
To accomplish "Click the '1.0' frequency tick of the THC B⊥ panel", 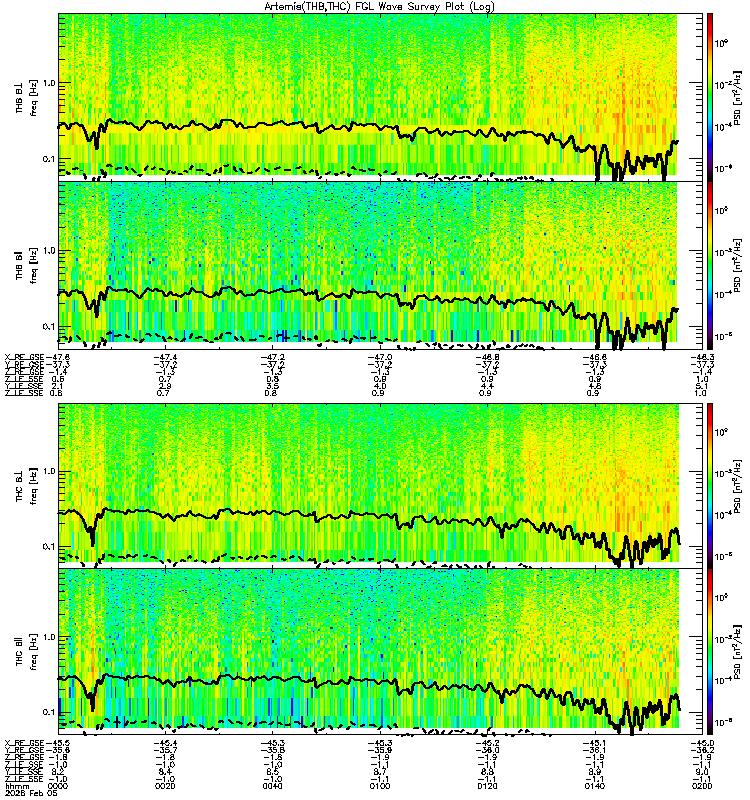I will coord(49,471).
